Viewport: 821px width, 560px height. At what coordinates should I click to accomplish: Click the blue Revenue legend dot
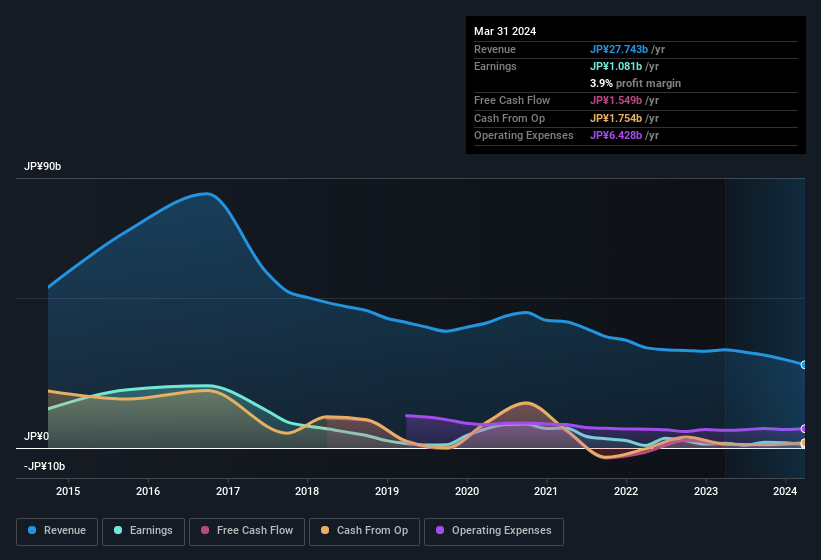[x=32, y=530]
